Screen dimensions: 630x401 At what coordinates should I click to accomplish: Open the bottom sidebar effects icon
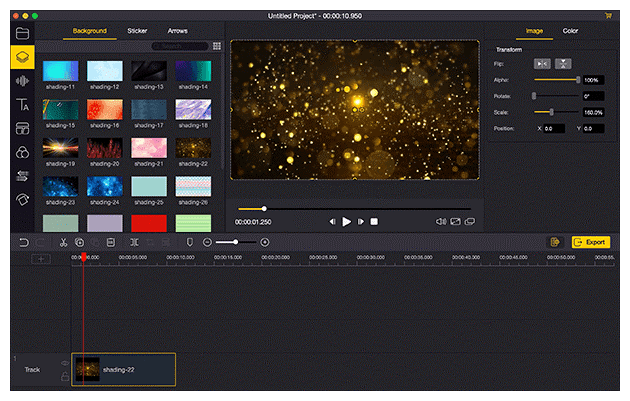[22, 199]
